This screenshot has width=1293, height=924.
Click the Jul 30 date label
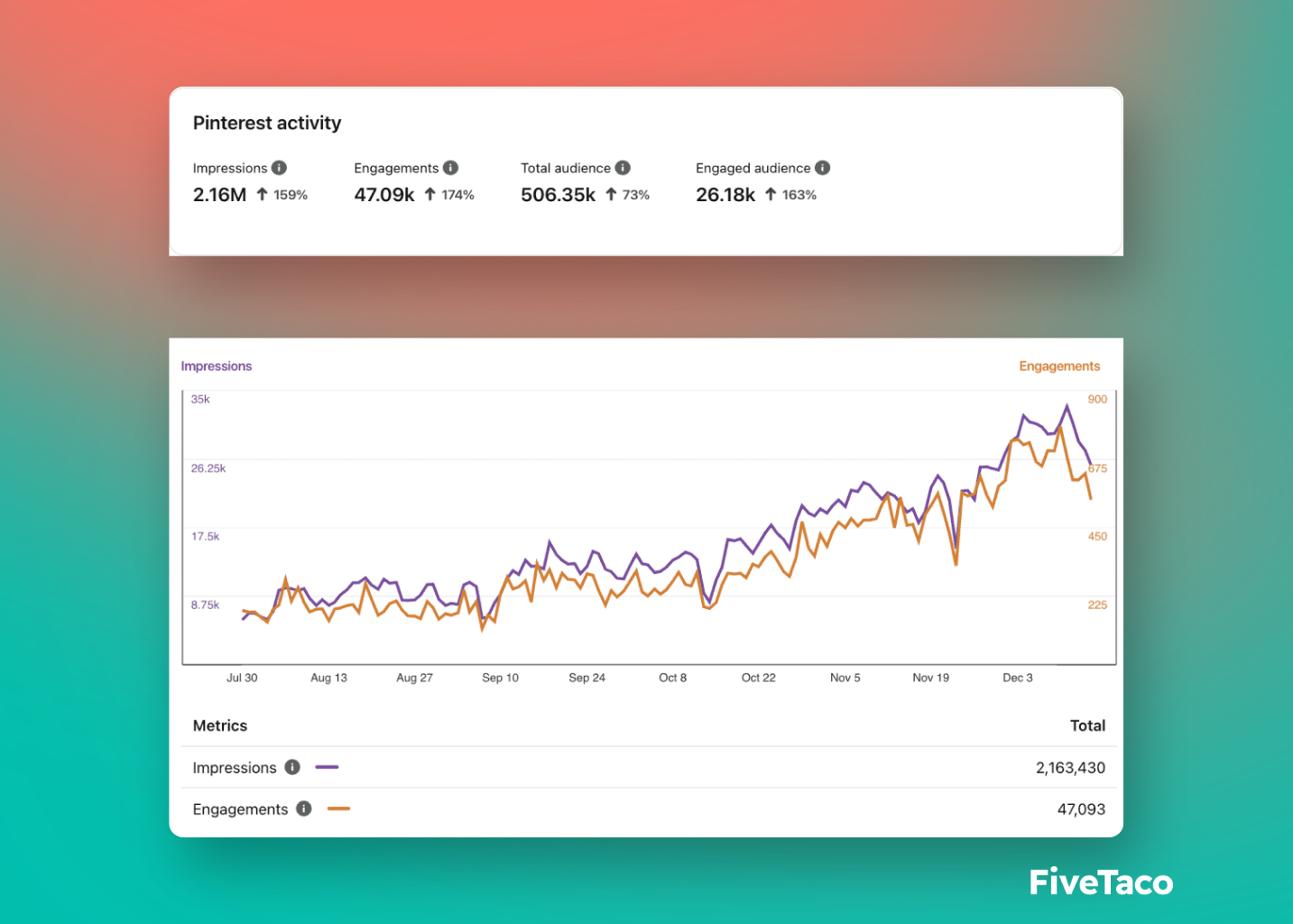click(242, 678)
